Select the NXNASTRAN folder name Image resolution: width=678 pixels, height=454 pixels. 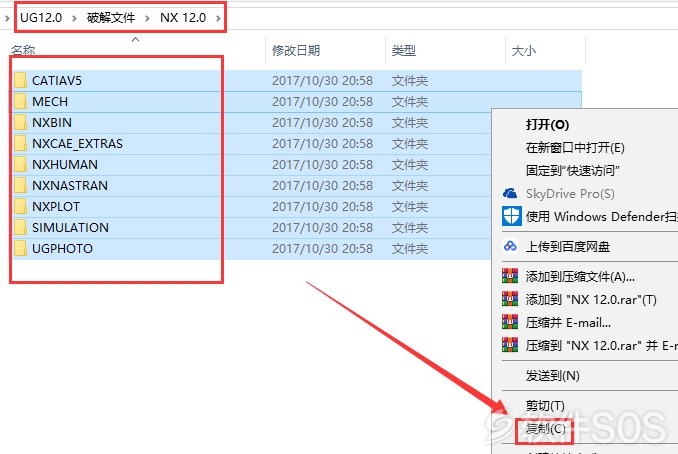pos(70,185)
